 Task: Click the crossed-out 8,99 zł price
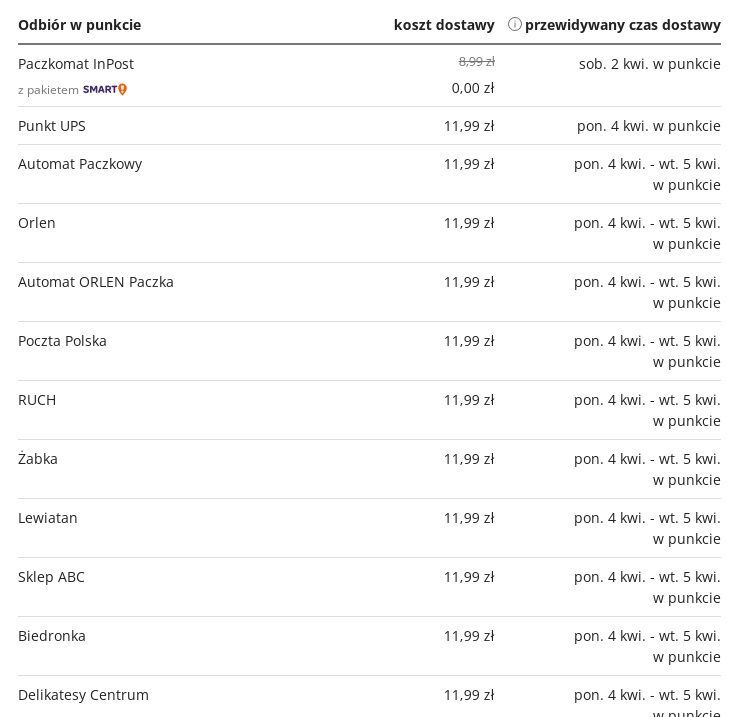476,62
